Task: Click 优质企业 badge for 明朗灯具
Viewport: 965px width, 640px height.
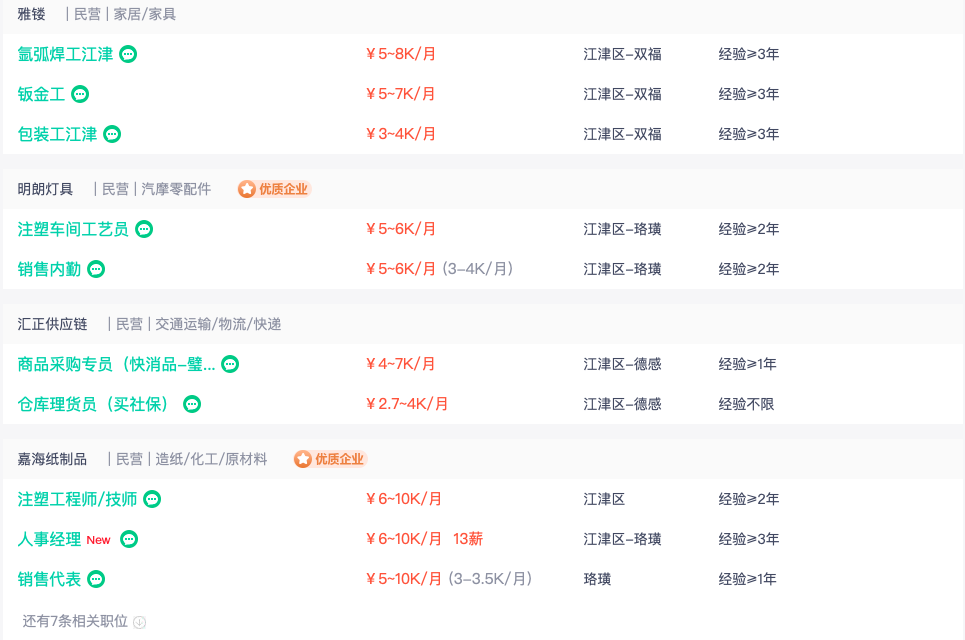Action: (275, 189)
